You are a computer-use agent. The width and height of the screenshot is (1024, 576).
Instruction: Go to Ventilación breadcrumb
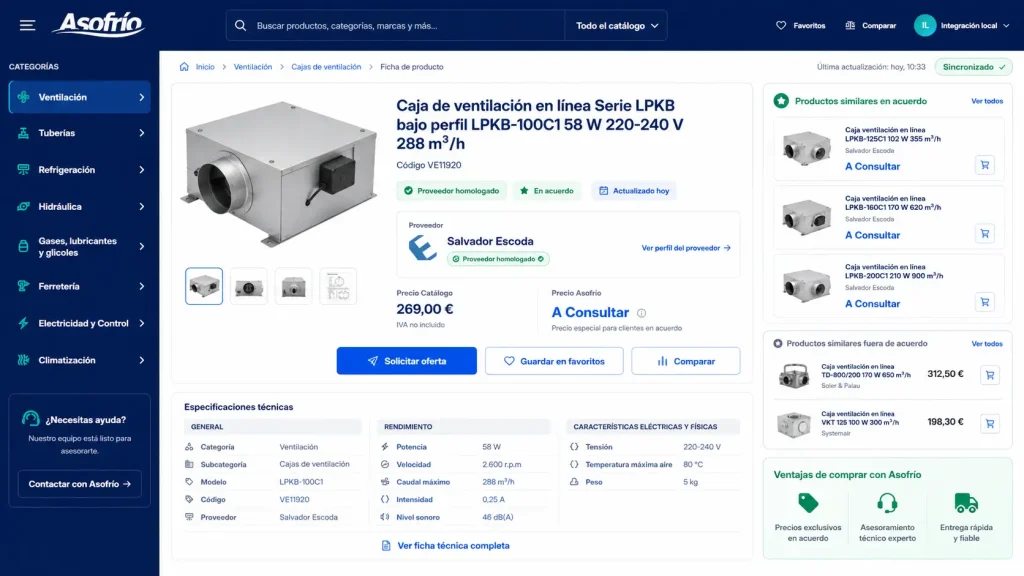pos(253,67)
